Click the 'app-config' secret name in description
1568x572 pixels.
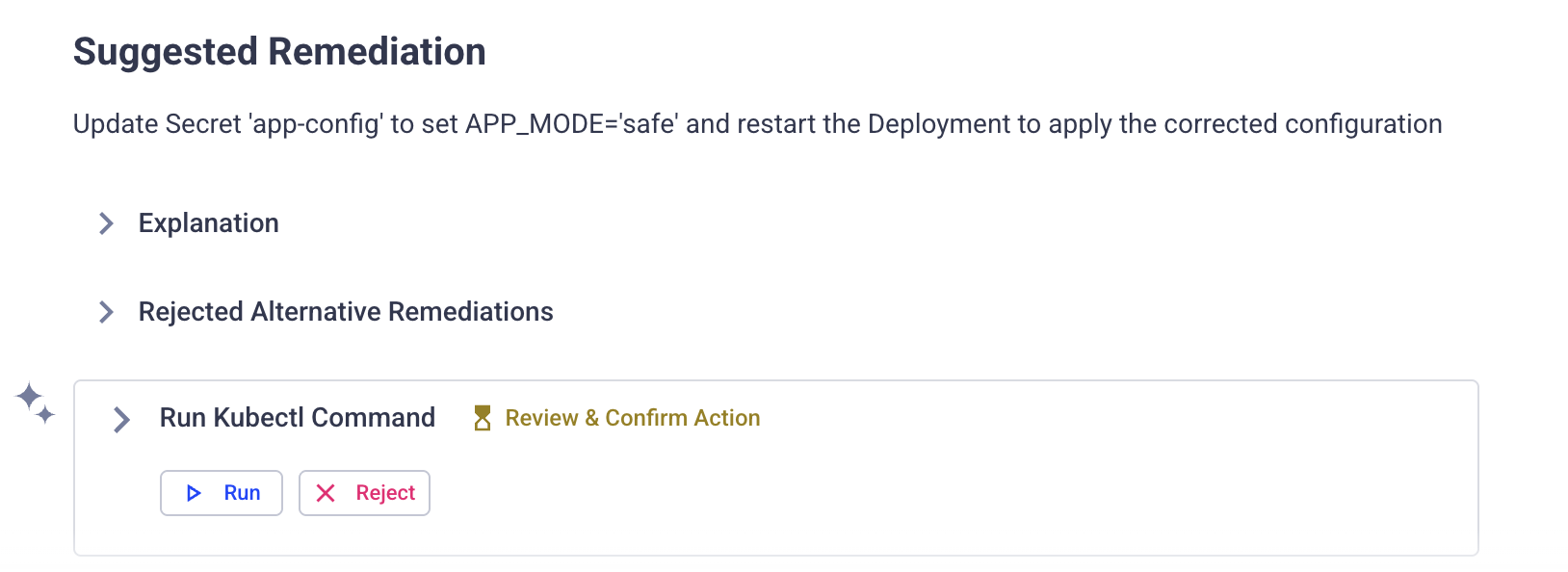coord(316,124)
